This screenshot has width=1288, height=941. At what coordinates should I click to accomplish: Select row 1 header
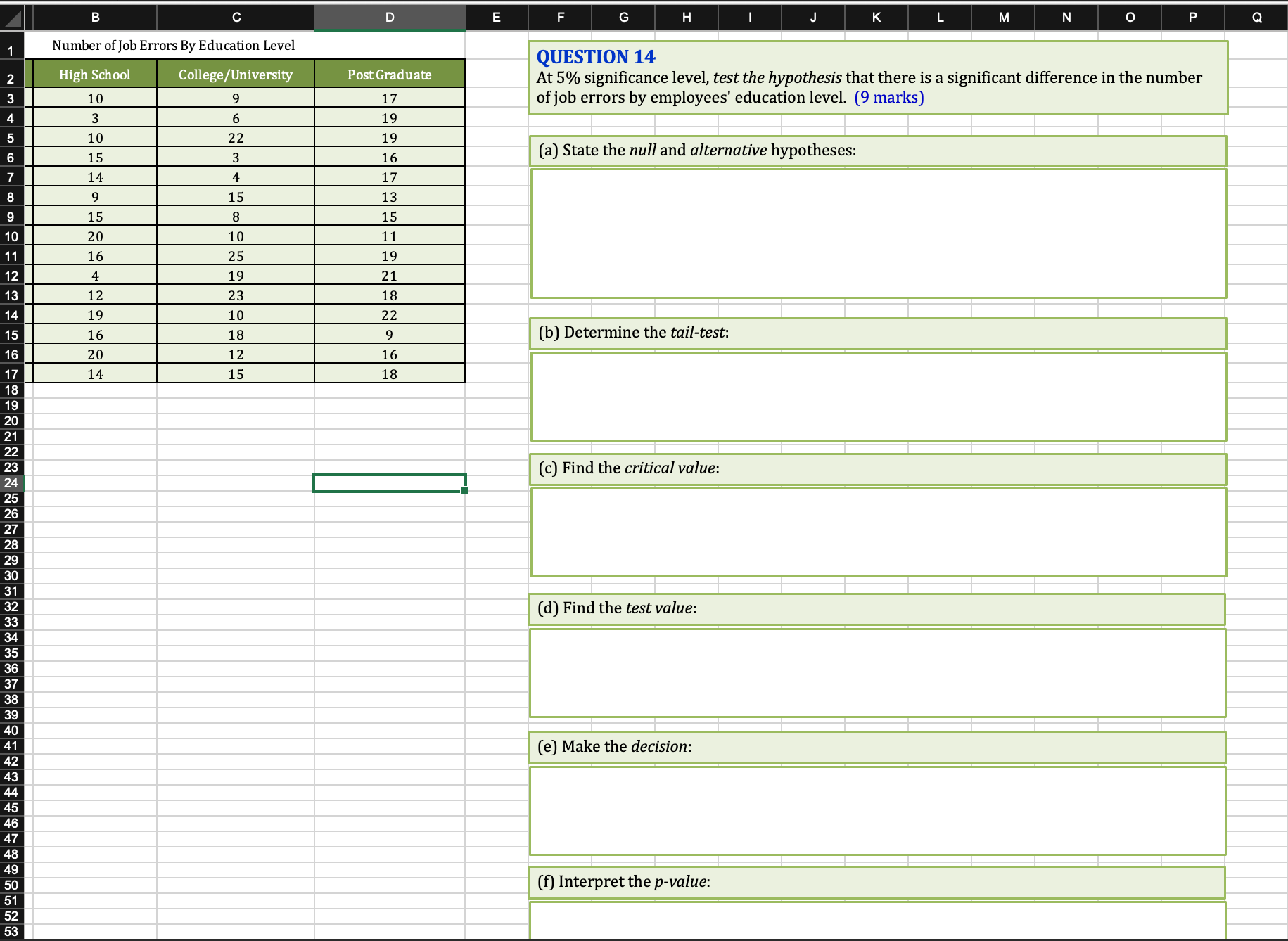pos(11,51)
